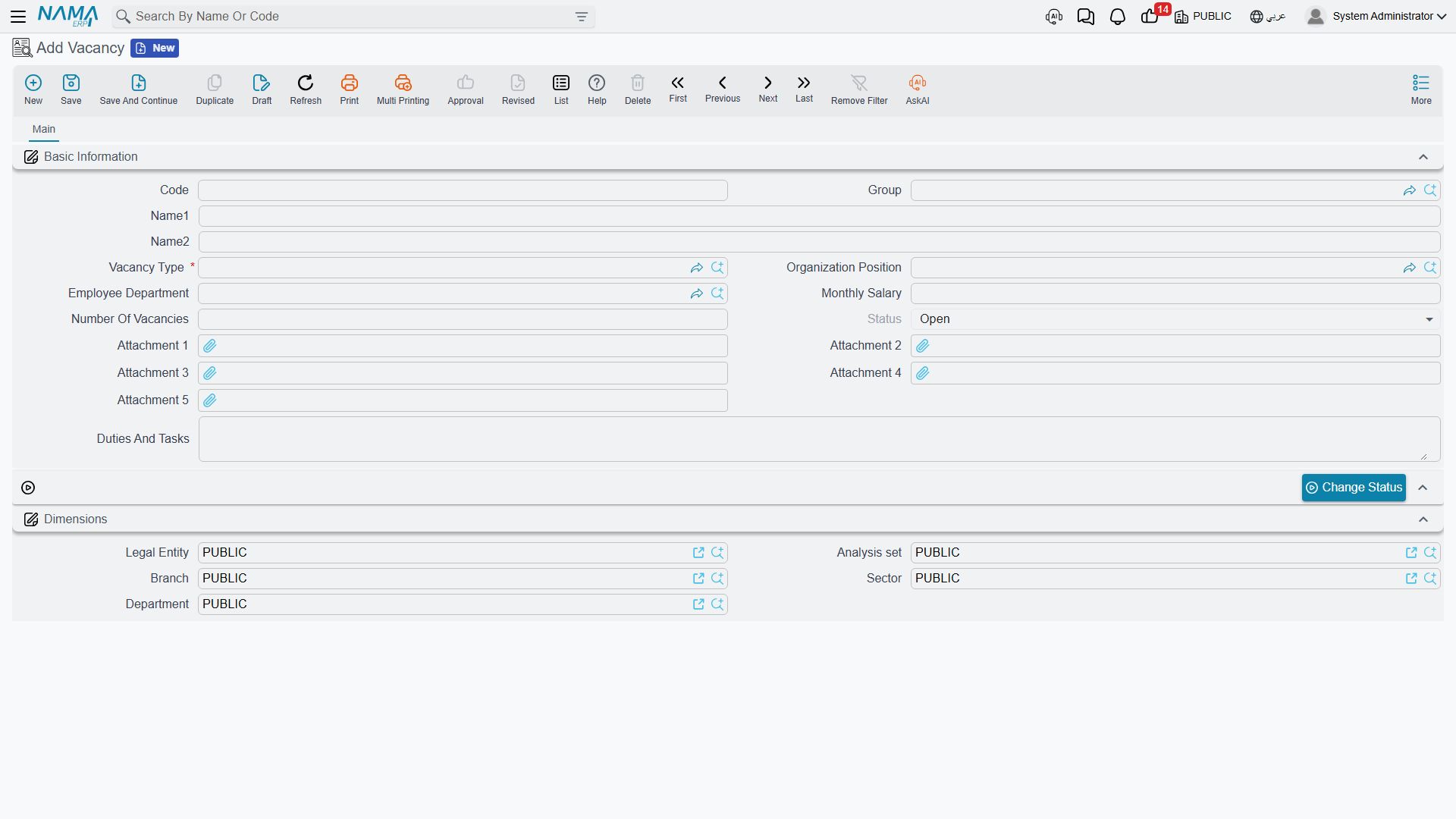Click the play circle icon above Dimensions
Viewport: 1456px width, 819px height.
coord(28,488)
